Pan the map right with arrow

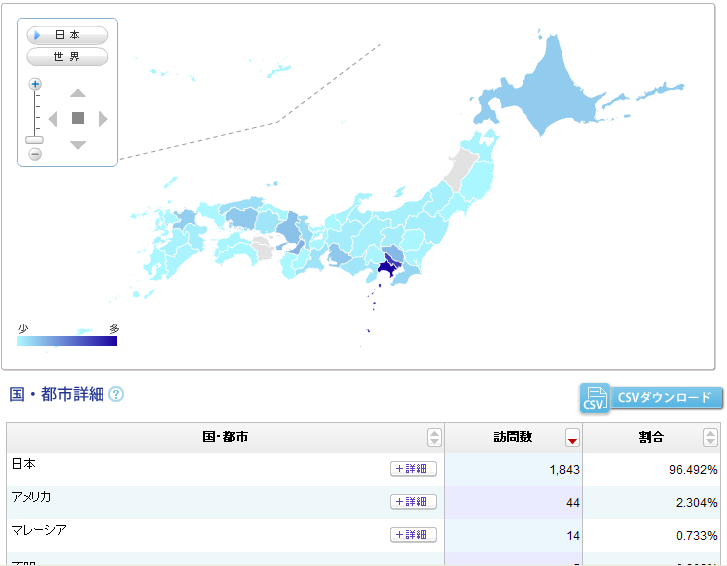[103, 119]
